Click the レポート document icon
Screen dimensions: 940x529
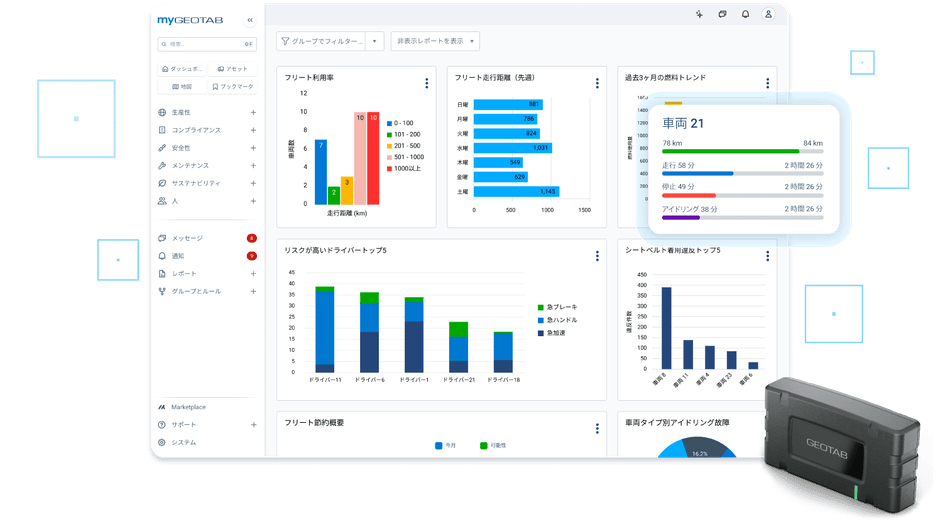tap(162, 273)
